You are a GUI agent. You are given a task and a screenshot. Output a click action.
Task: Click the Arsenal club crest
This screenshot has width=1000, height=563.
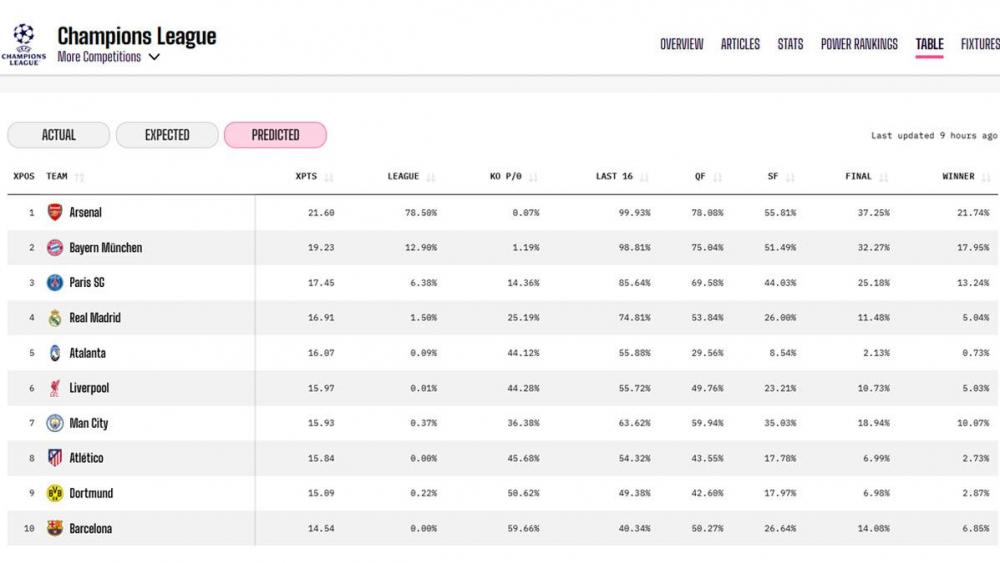click(55, 212)
